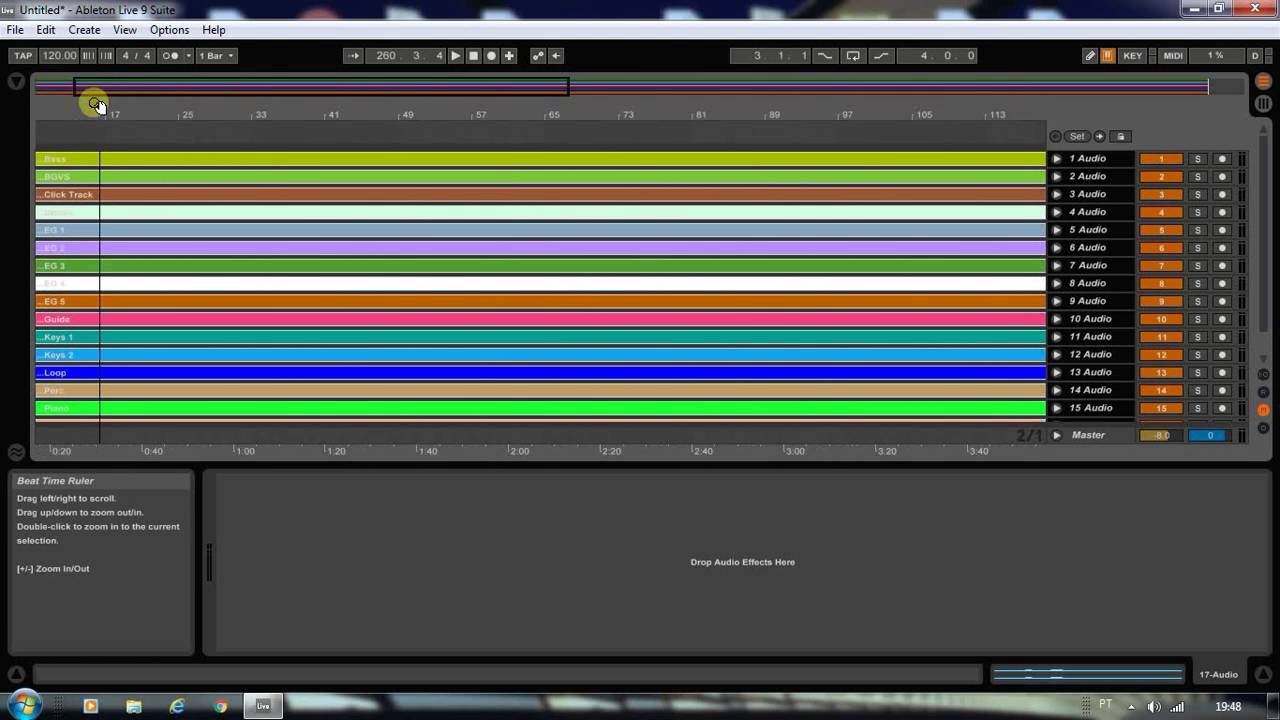Click the 17-Audio track status selector
This screenshot has width=1280, height=720.
tap(1218, 675)
